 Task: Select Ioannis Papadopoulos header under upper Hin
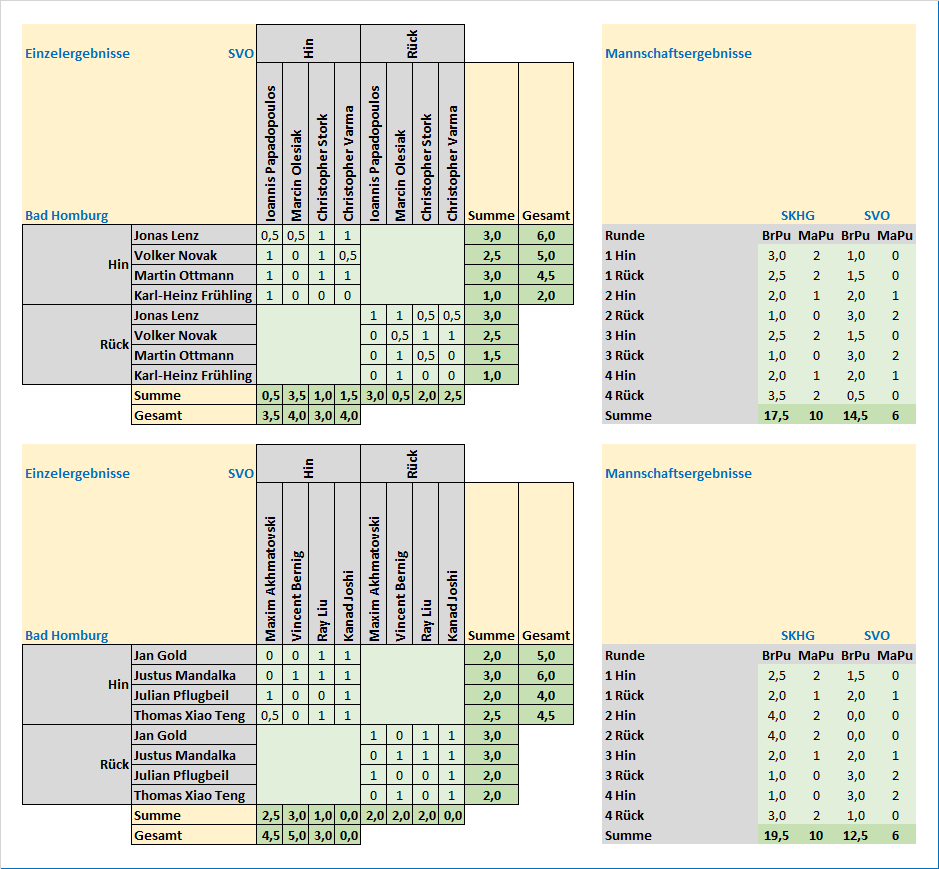270,152
